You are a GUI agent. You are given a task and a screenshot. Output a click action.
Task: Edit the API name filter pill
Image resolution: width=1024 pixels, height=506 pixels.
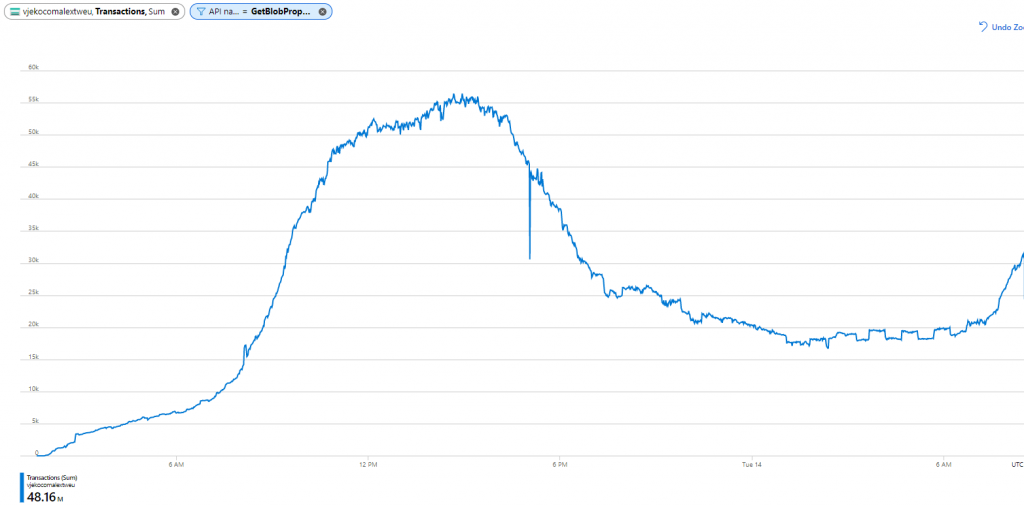pyautogui.click(x=261, y=12)
